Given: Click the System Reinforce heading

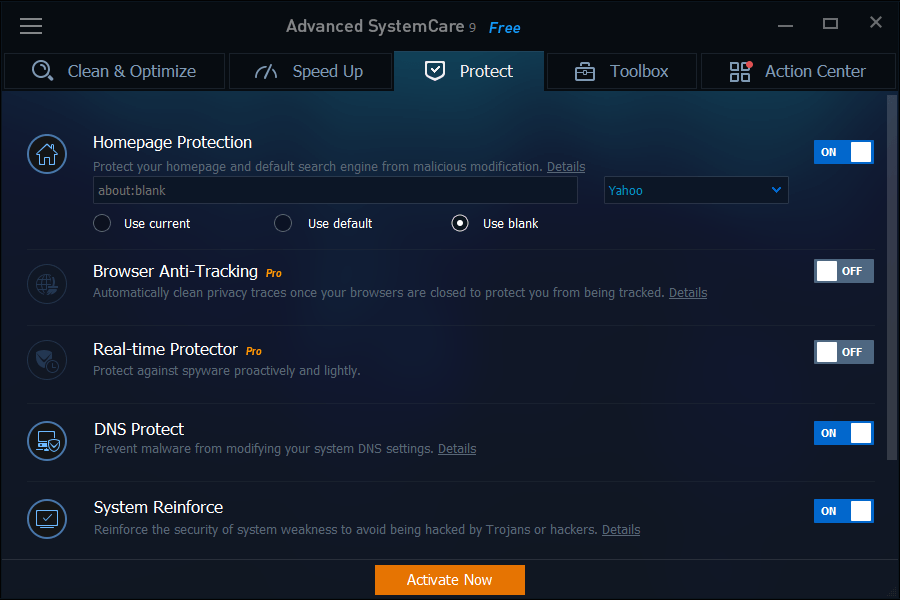Looking at the screenshot, I should [x=158, y=507].
